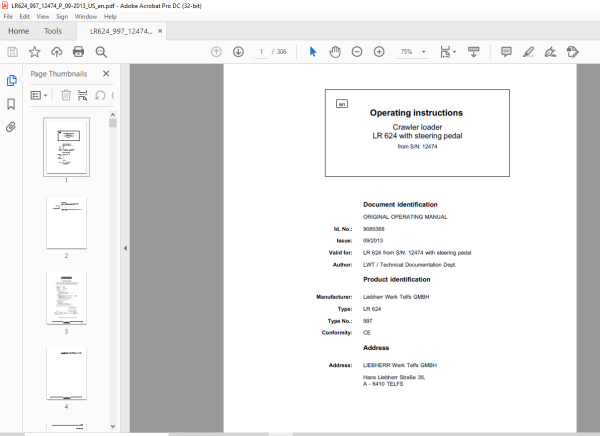Select the LR624_997_12474 document tab
Image resolution: width=600 pixels, height=436 pixels.
tap(121, 31)
